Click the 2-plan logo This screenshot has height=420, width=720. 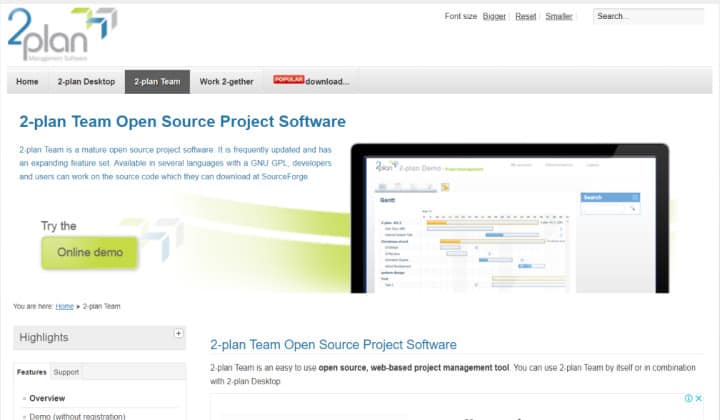[x=62, y=34]
